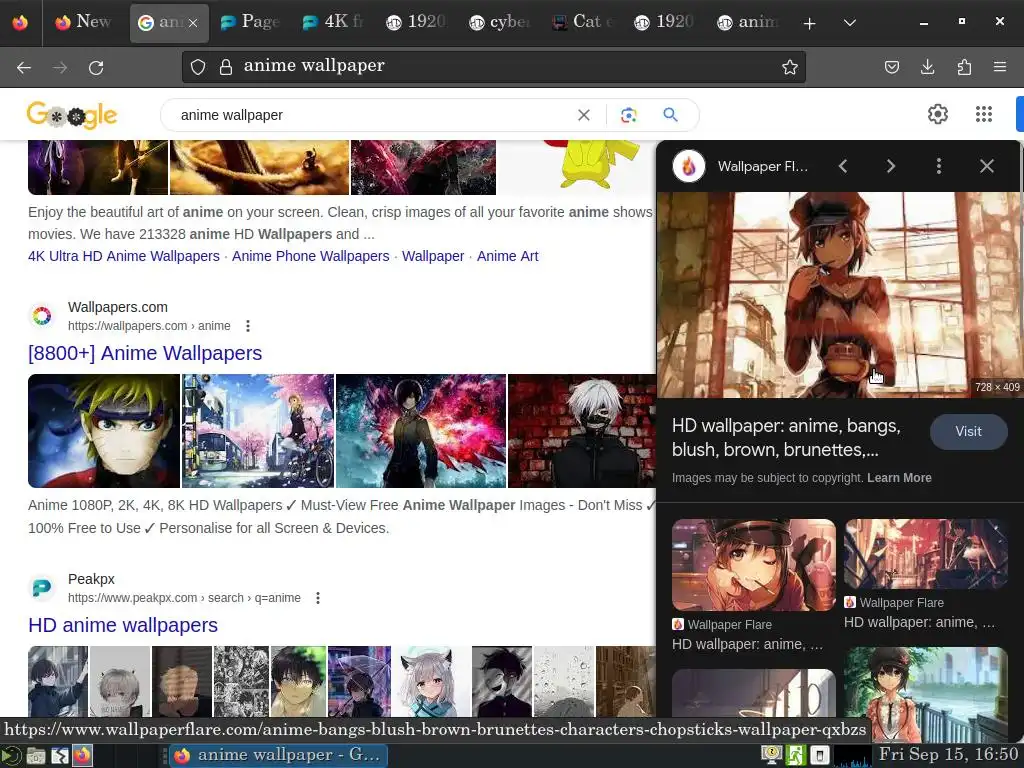The width and height of the screenshot is (1024, 768).
Task: List all tabs with the dropdown chevron
Action: click(x=849, y=24)
